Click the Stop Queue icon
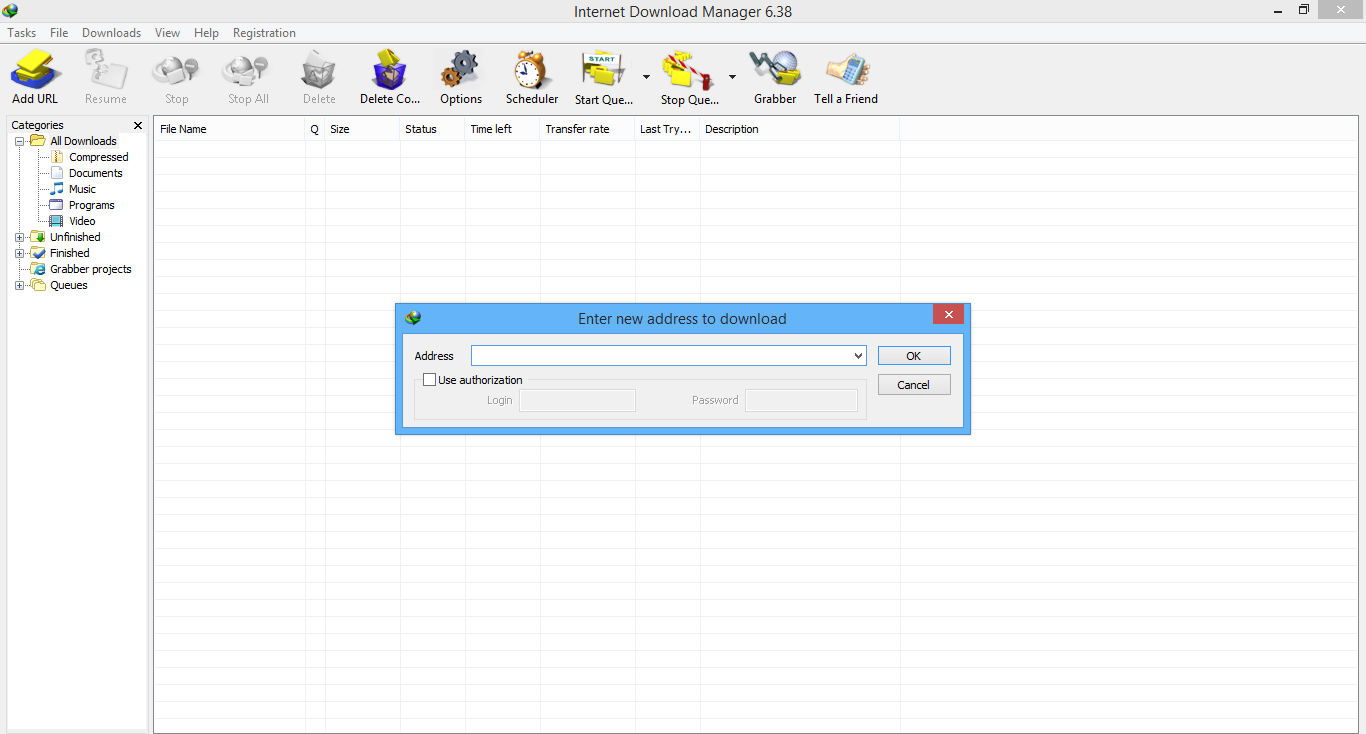This screenshot has width=1366, height=734. pos(689,70)
